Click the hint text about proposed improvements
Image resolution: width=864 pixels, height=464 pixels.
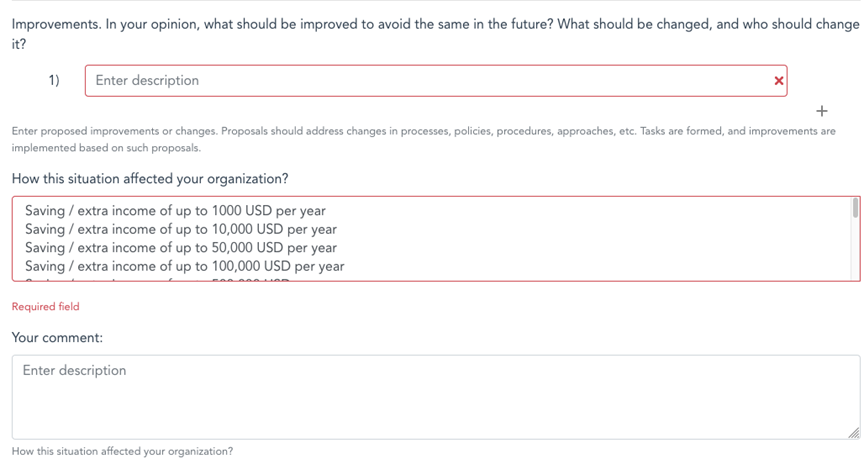coord(424,139)
